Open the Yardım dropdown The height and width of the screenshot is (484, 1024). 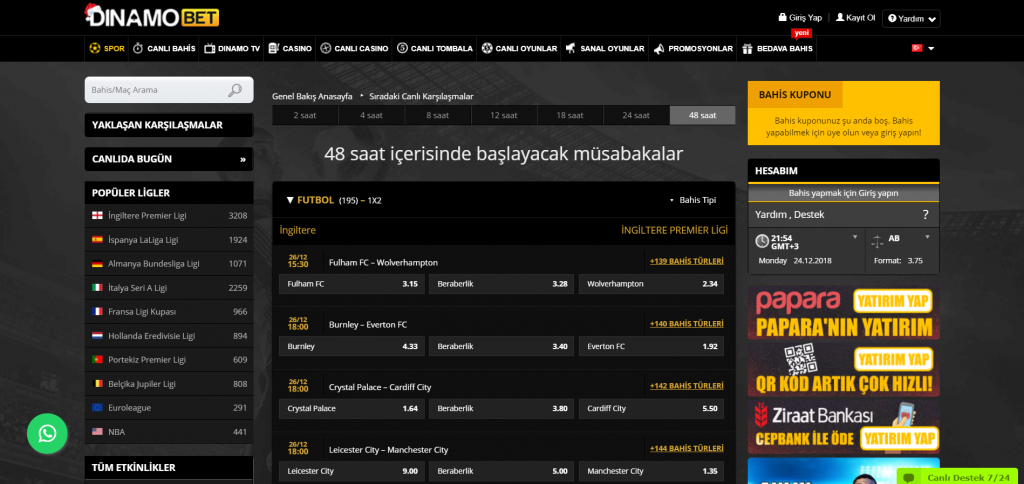(x=911, y=19)
